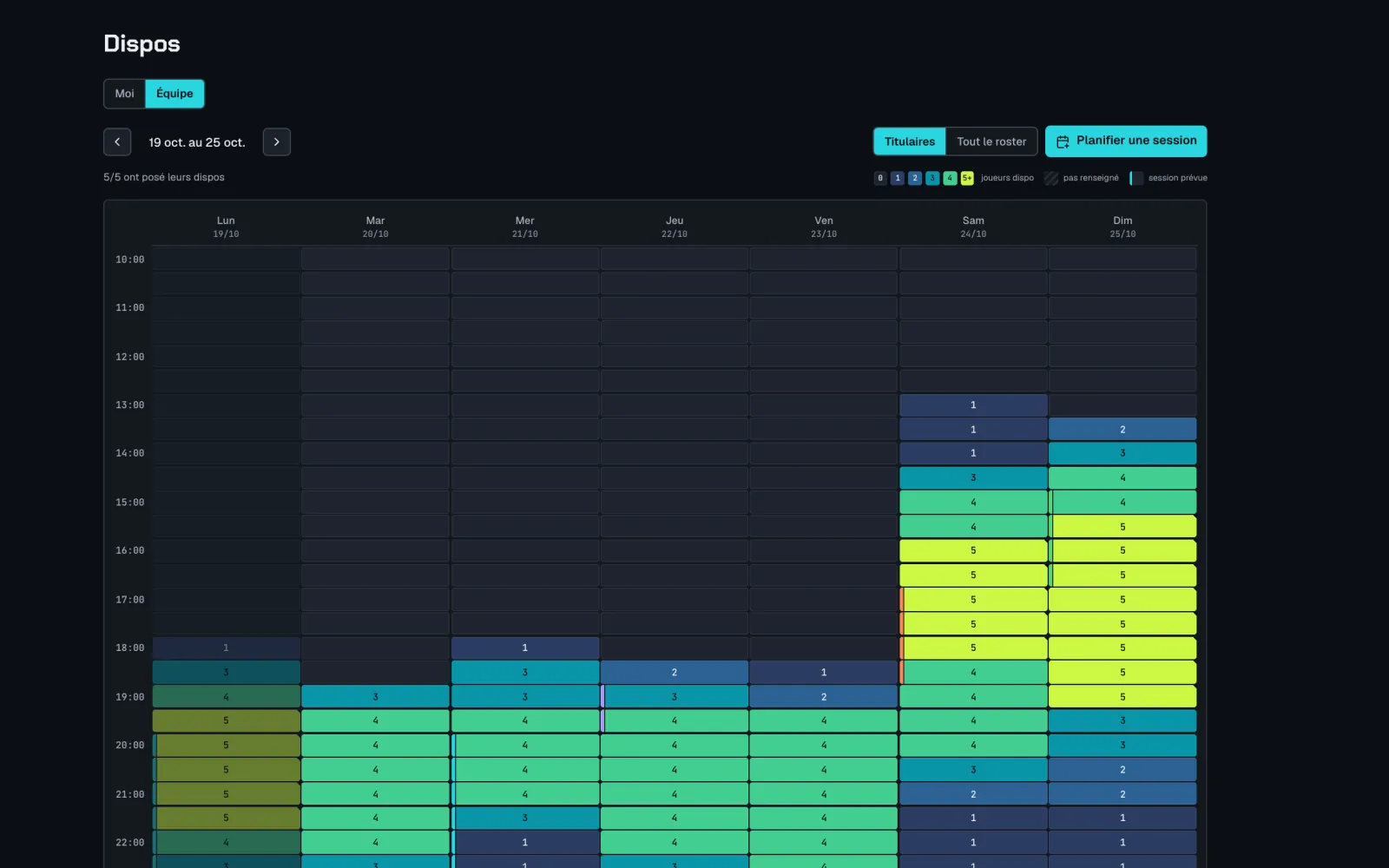
Task: Select the Tout le roster filter
Action: tap(991, 141)
